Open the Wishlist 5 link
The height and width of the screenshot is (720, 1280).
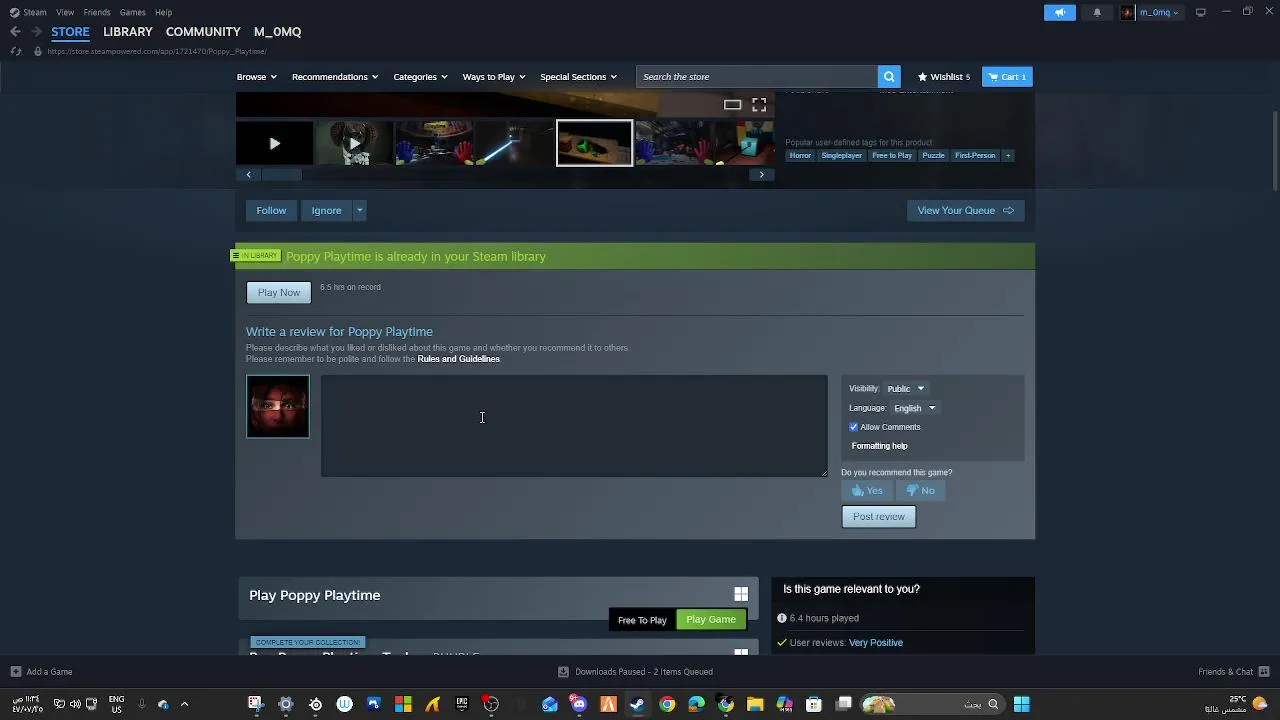944,77
